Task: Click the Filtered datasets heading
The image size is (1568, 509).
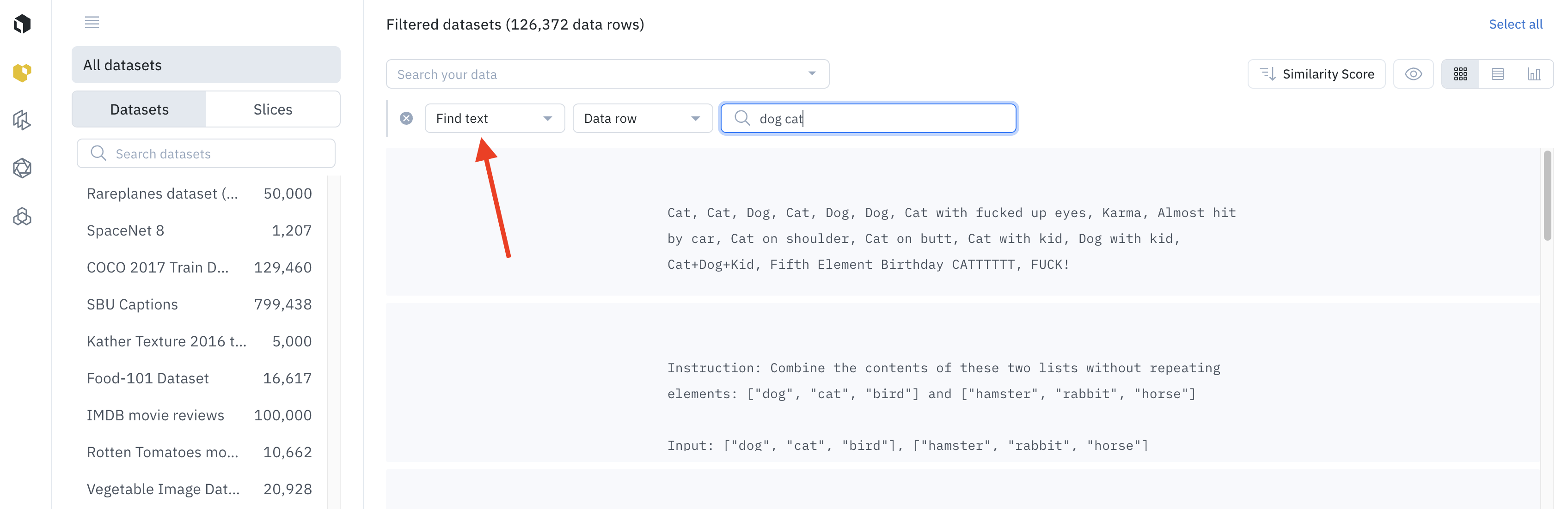Action: (x=515, y=24)
